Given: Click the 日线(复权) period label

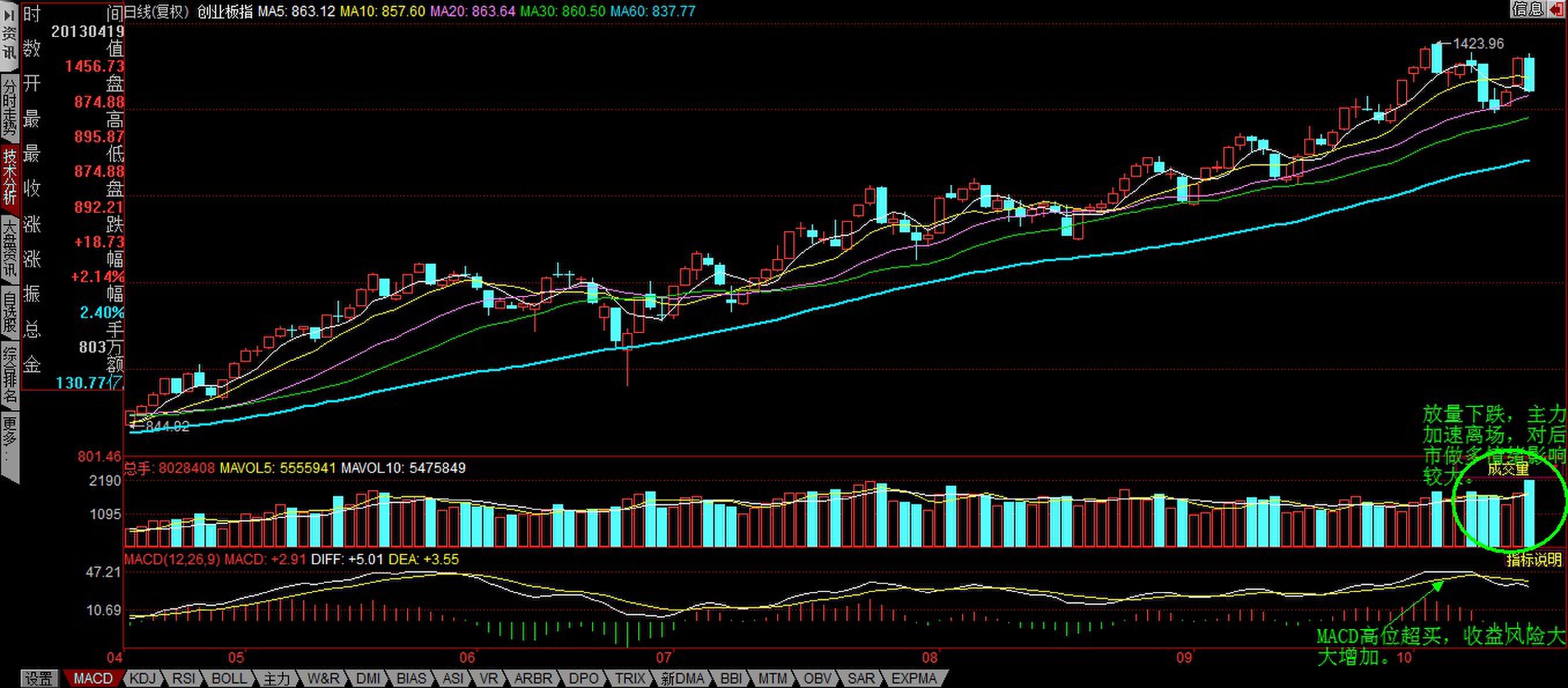Looking at the screenshot, I should pyautogui.click(x=157, y=11).
